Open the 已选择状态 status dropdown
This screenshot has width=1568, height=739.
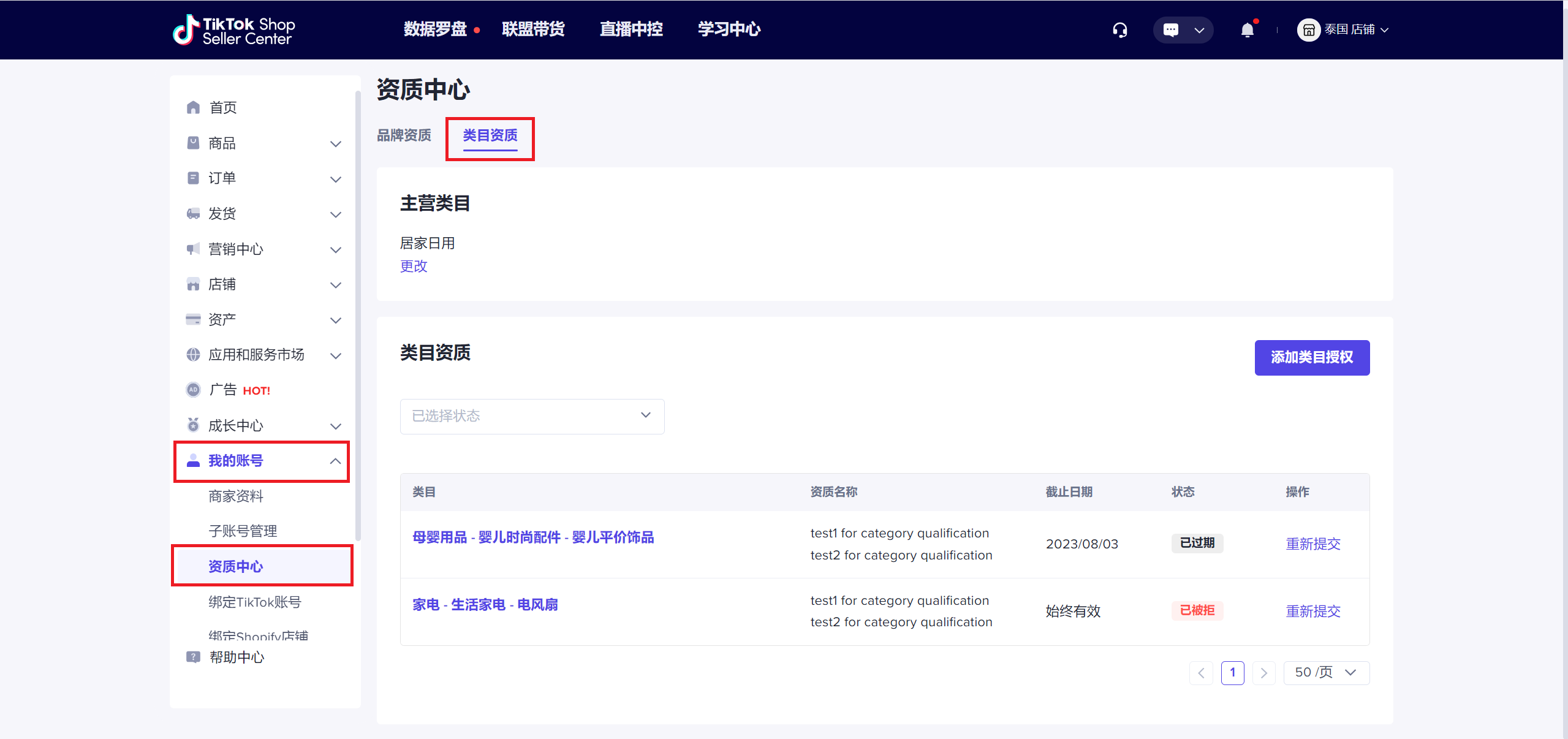coord(532,417)
